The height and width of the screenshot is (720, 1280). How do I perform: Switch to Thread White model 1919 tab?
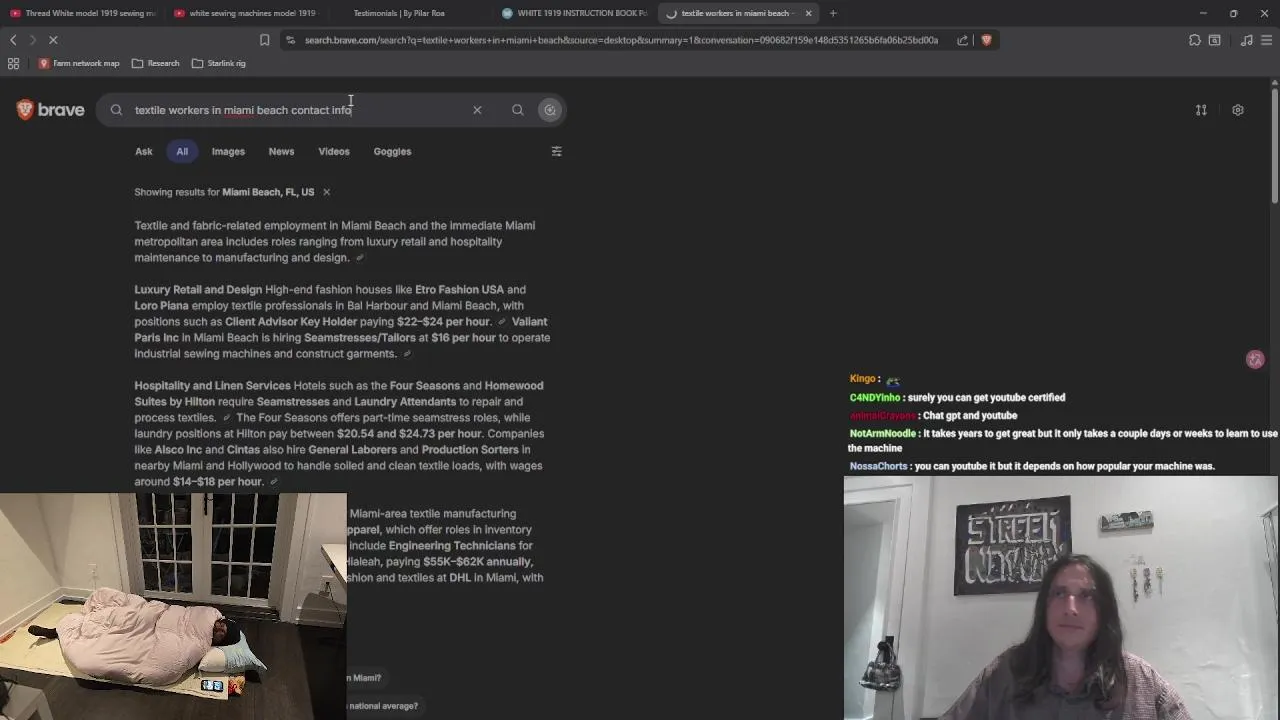pyautogui.click(x=83, y=13)
